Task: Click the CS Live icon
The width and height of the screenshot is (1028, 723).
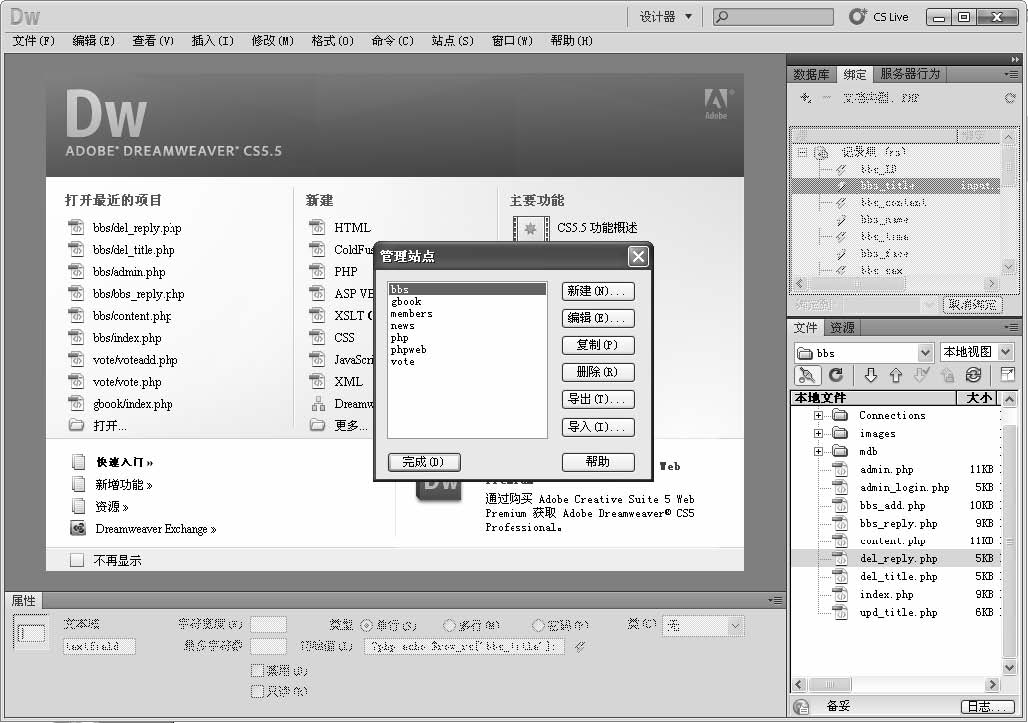Action: tap(857, 17)
